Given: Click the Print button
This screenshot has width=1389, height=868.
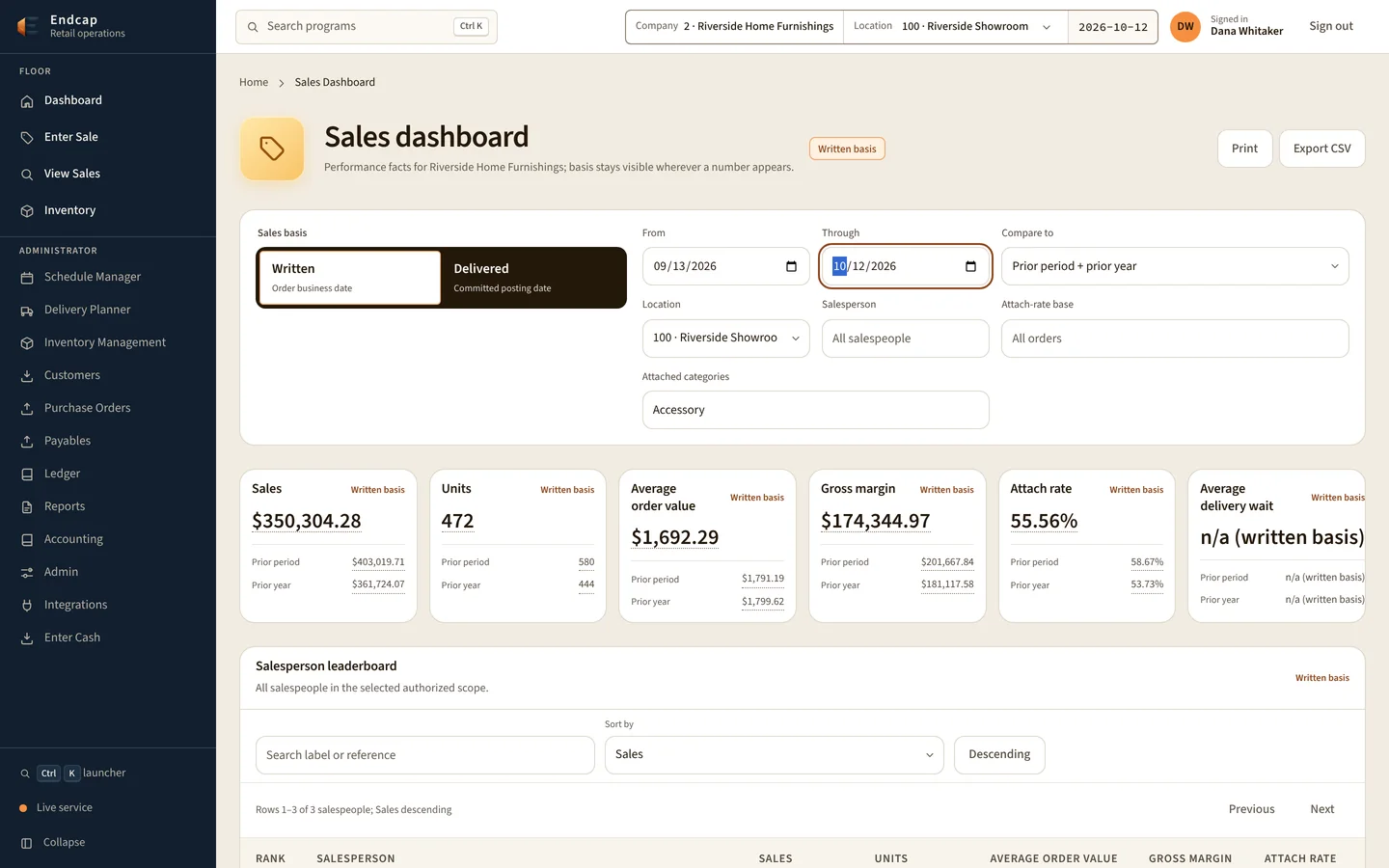Looking at the screenshot, I should click(1244, 149).
